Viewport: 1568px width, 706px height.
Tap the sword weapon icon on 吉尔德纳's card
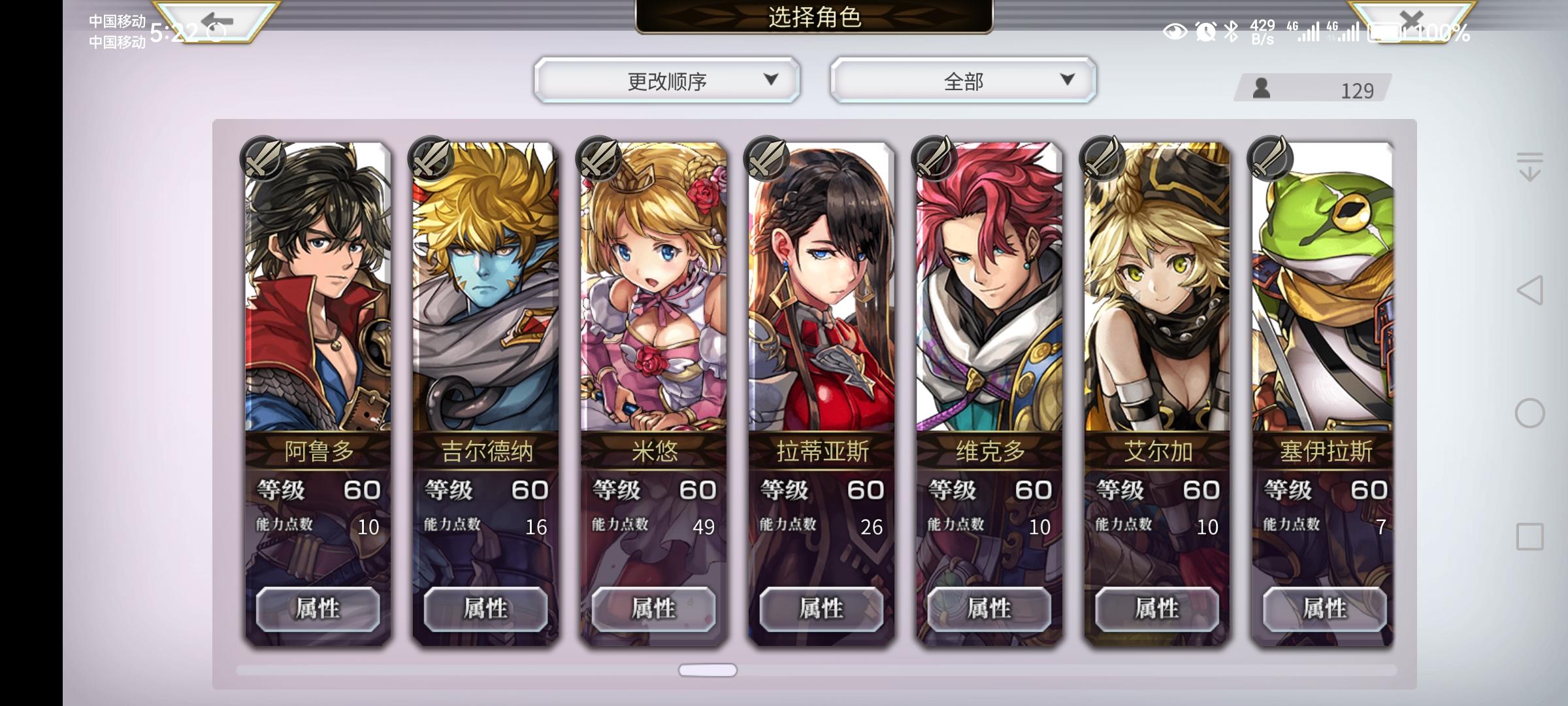click(431, 158)
